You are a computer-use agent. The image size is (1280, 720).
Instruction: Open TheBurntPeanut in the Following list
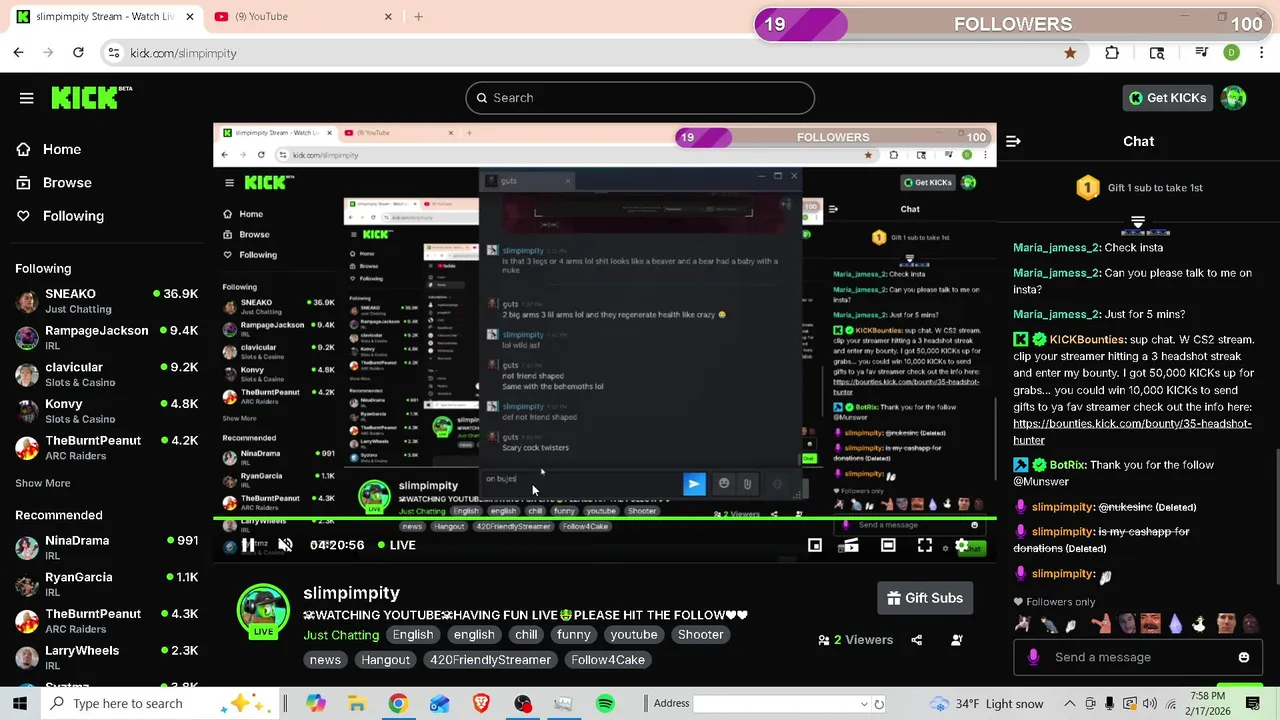coord(106,447)
